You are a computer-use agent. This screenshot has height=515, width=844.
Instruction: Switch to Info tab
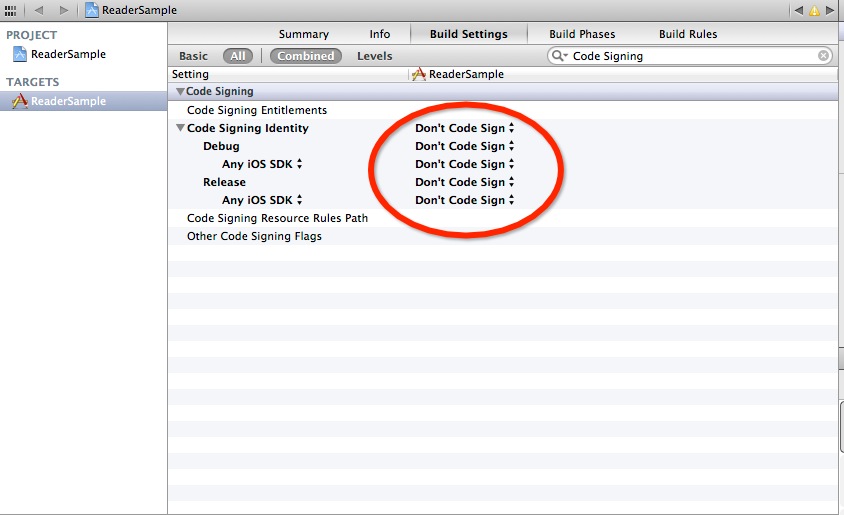(379, 34)
